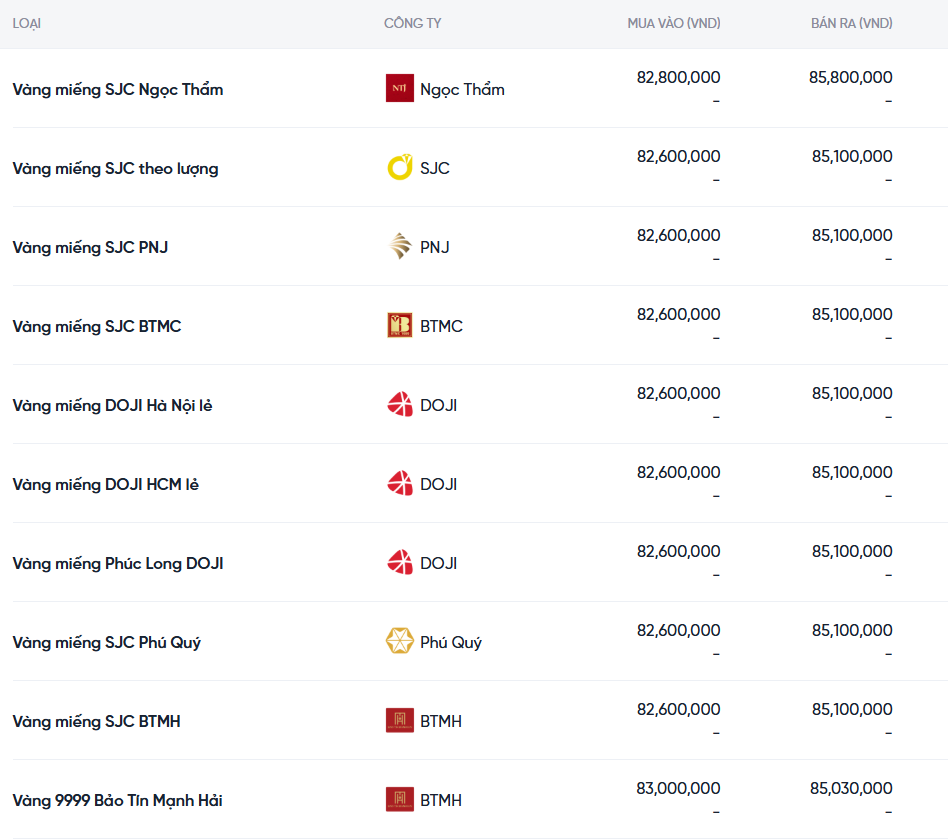Click the Phú Quý hexagon logo
Screen dimensions: 948x840
[400, 642]
